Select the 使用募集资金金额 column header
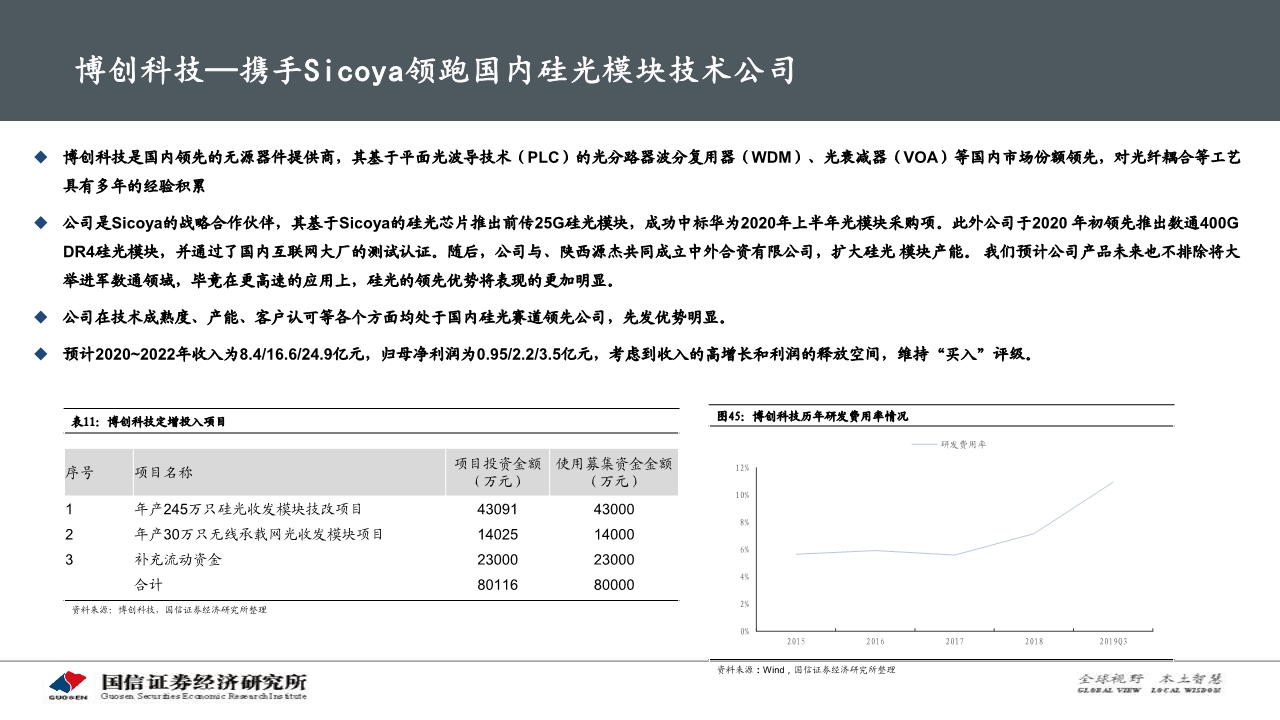Image resolution: width=1280 pixels, height=720 pixels. point(613,470)
